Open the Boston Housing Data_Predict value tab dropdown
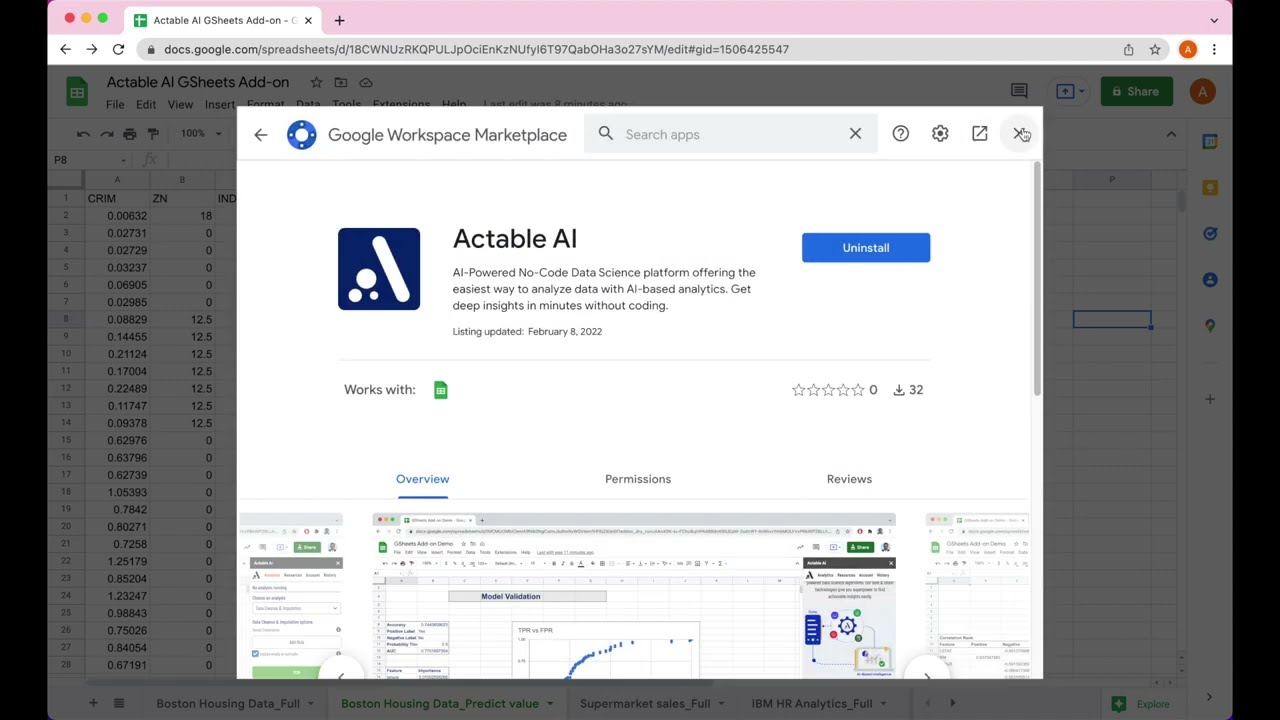1280x720 pixels. pos(550,704)
